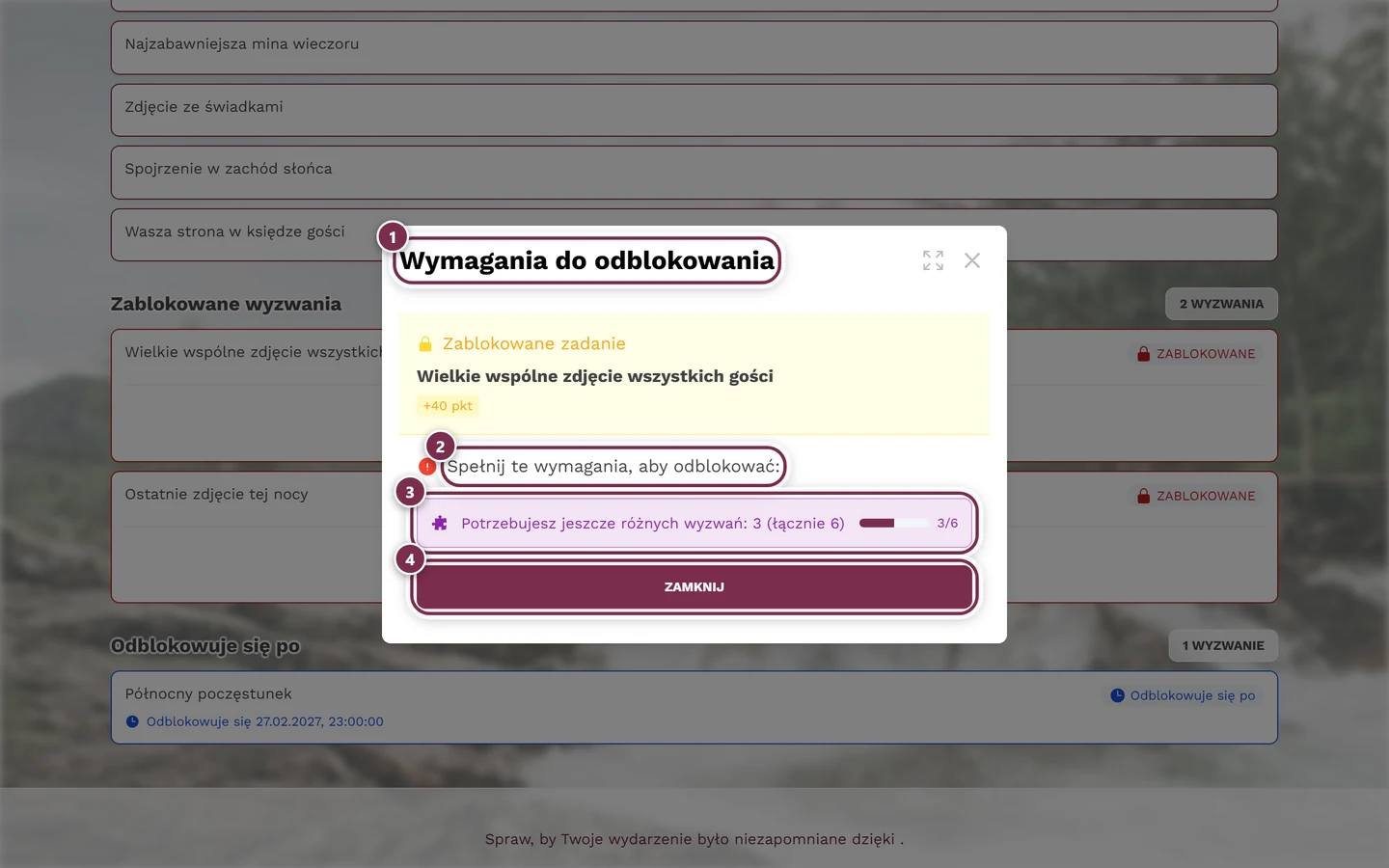Screen dimensions: 1389x868
Task: Click the Zablokowane zadanie label
Action: pos(534,343)
